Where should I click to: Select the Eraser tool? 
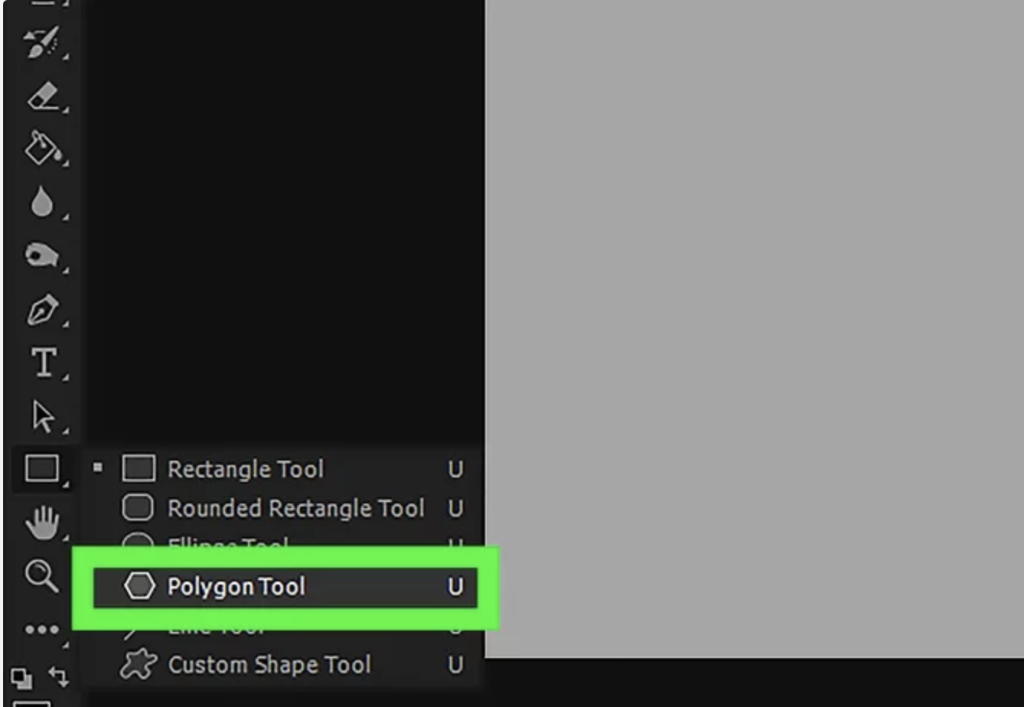coord(41,96)
